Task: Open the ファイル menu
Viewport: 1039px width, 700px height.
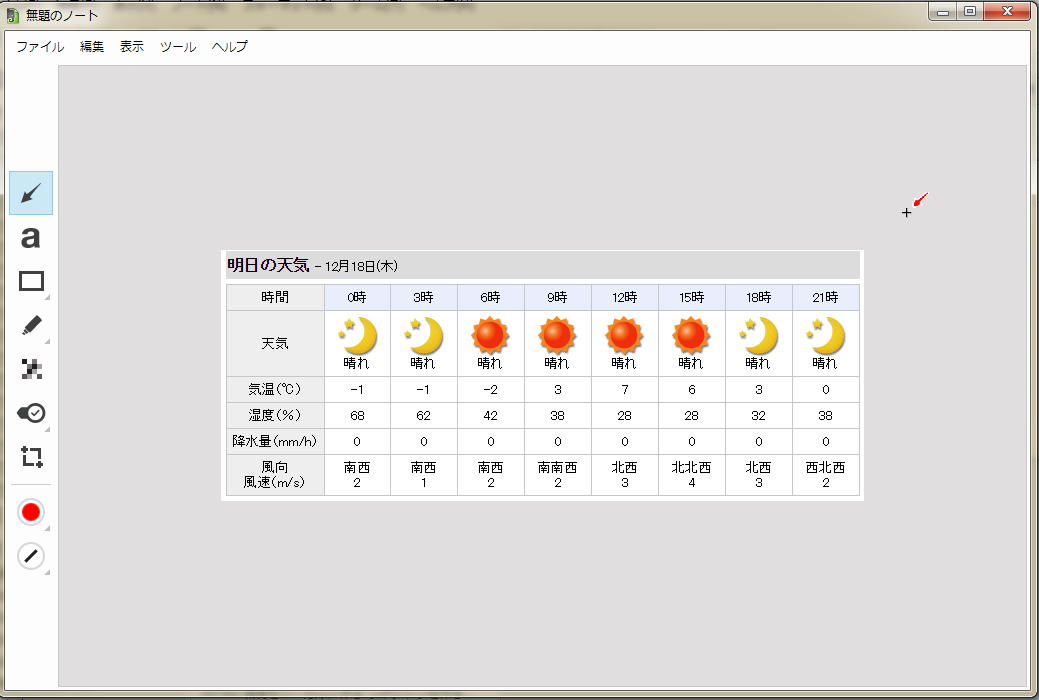Action: pos(39,46)
